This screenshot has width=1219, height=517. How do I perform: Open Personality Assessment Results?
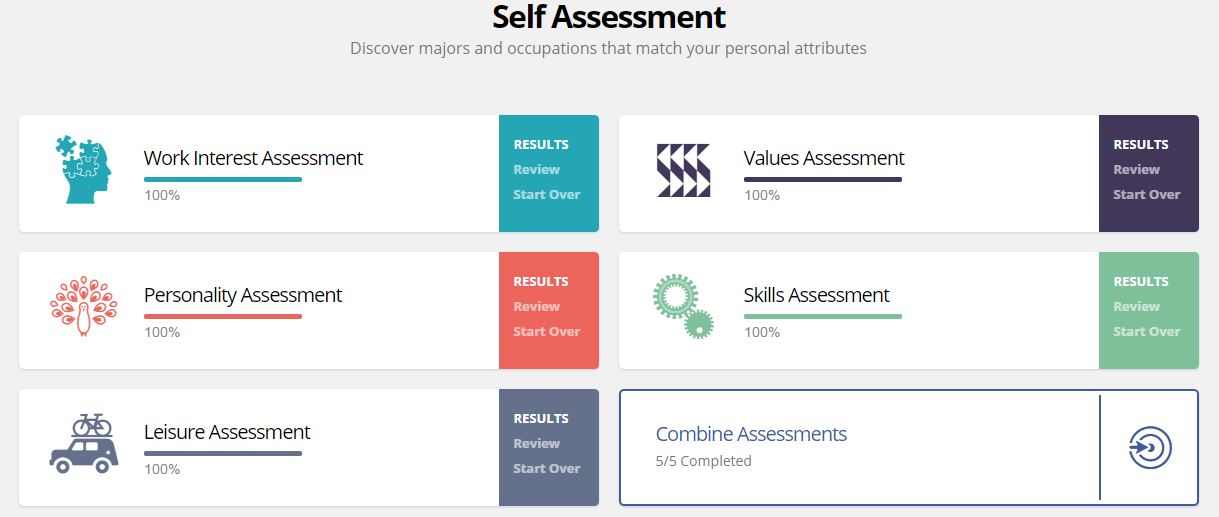541,281
